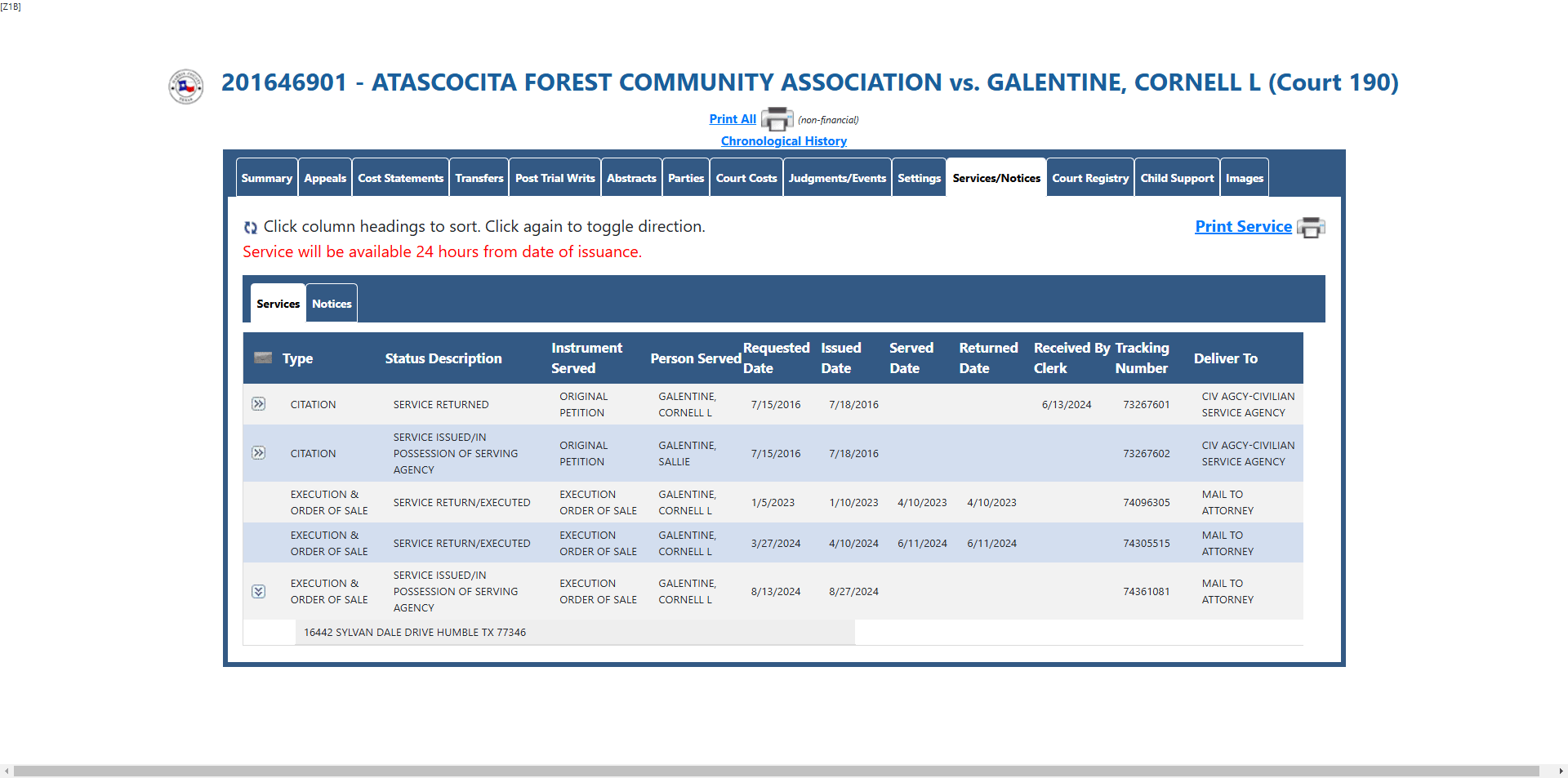This screenshot has width=1568, height=778.
Task: Sort by Instrument Served column
Action: pyautogui.click(x=586, y=358)
